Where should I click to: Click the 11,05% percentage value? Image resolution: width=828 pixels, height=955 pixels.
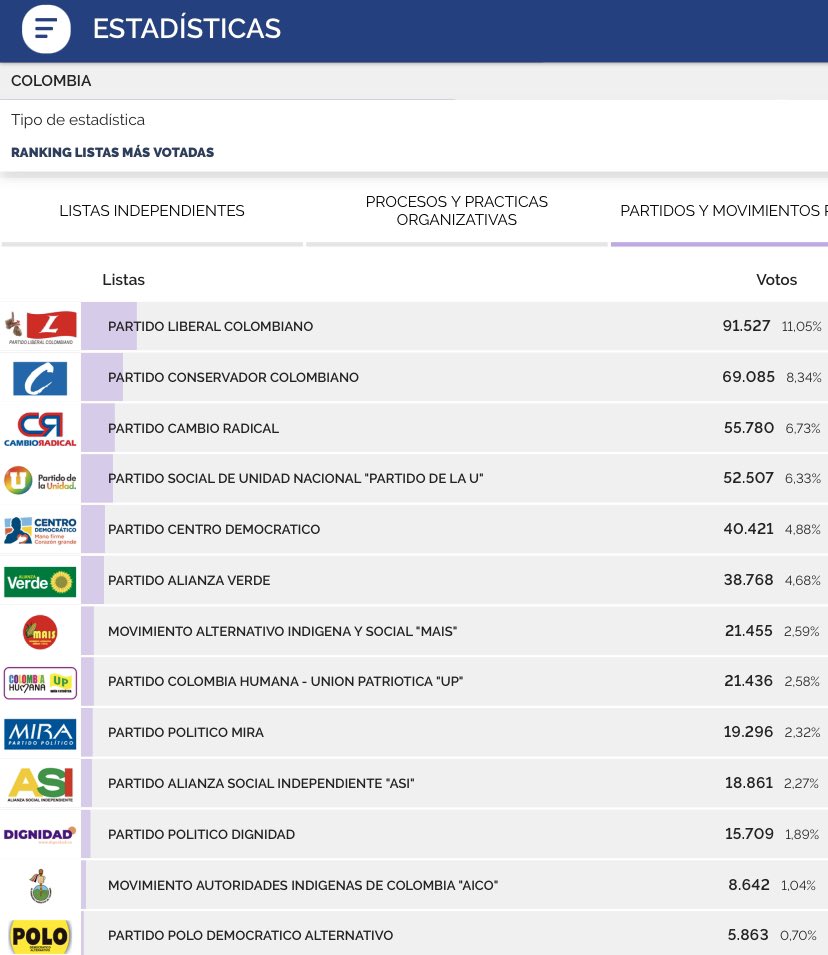pos(802,326)
